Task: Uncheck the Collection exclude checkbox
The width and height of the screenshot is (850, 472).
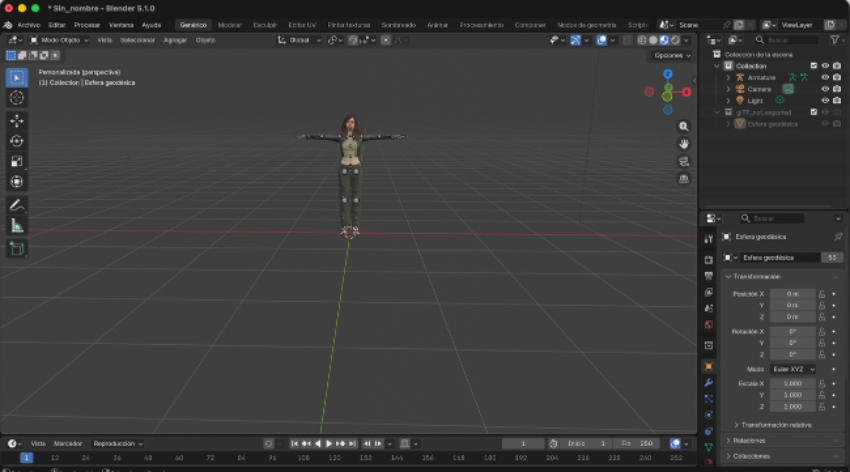Action: click(x=813, y=65)
